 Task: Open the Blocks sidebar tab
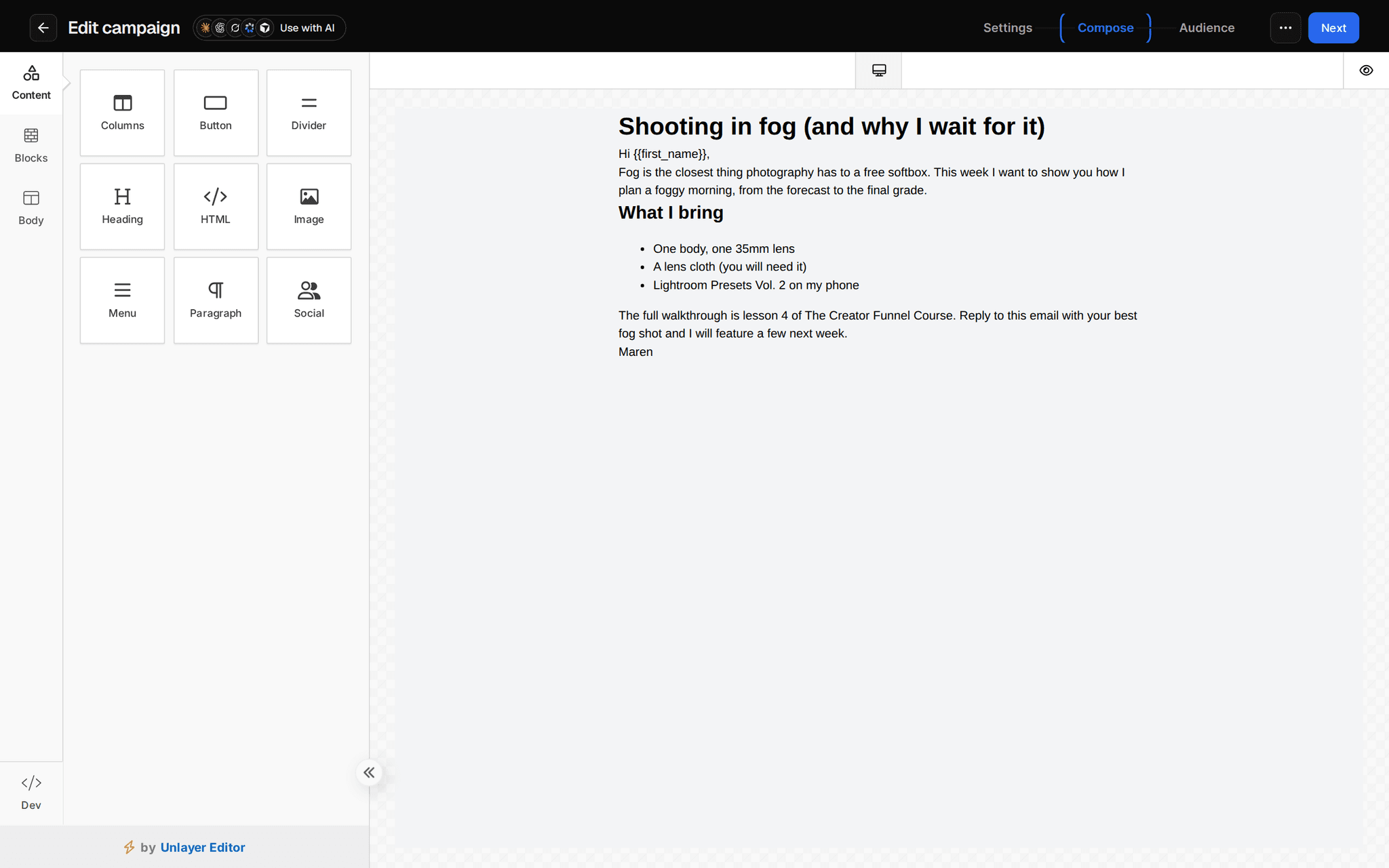pos(31,145)
